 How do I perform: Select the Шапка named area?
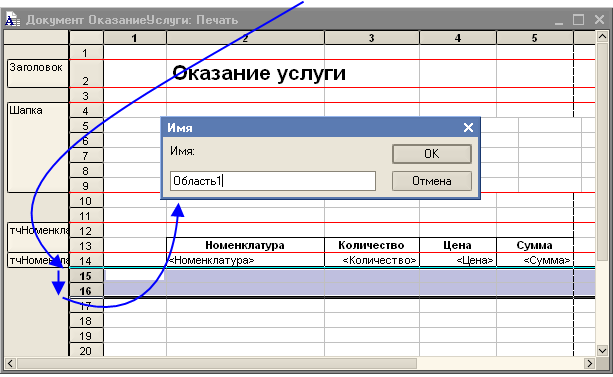(x=38, y=147)
